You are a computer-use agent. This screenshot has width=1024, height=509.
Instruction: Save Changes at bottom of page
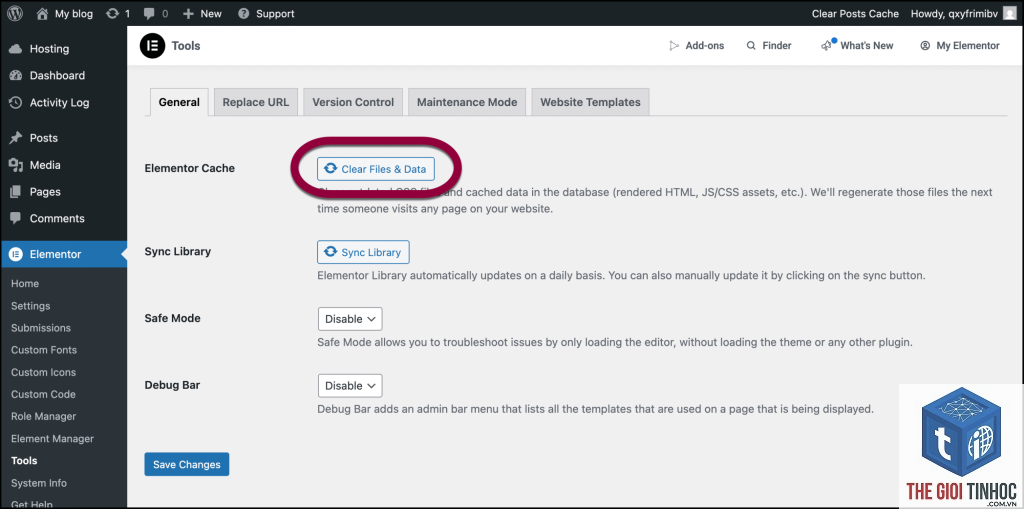[187, 465]
